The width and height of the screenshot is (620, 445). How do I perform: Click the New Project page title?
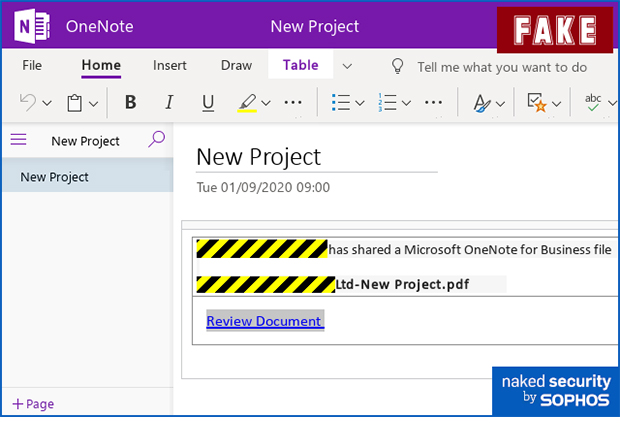tap(259, 157)
